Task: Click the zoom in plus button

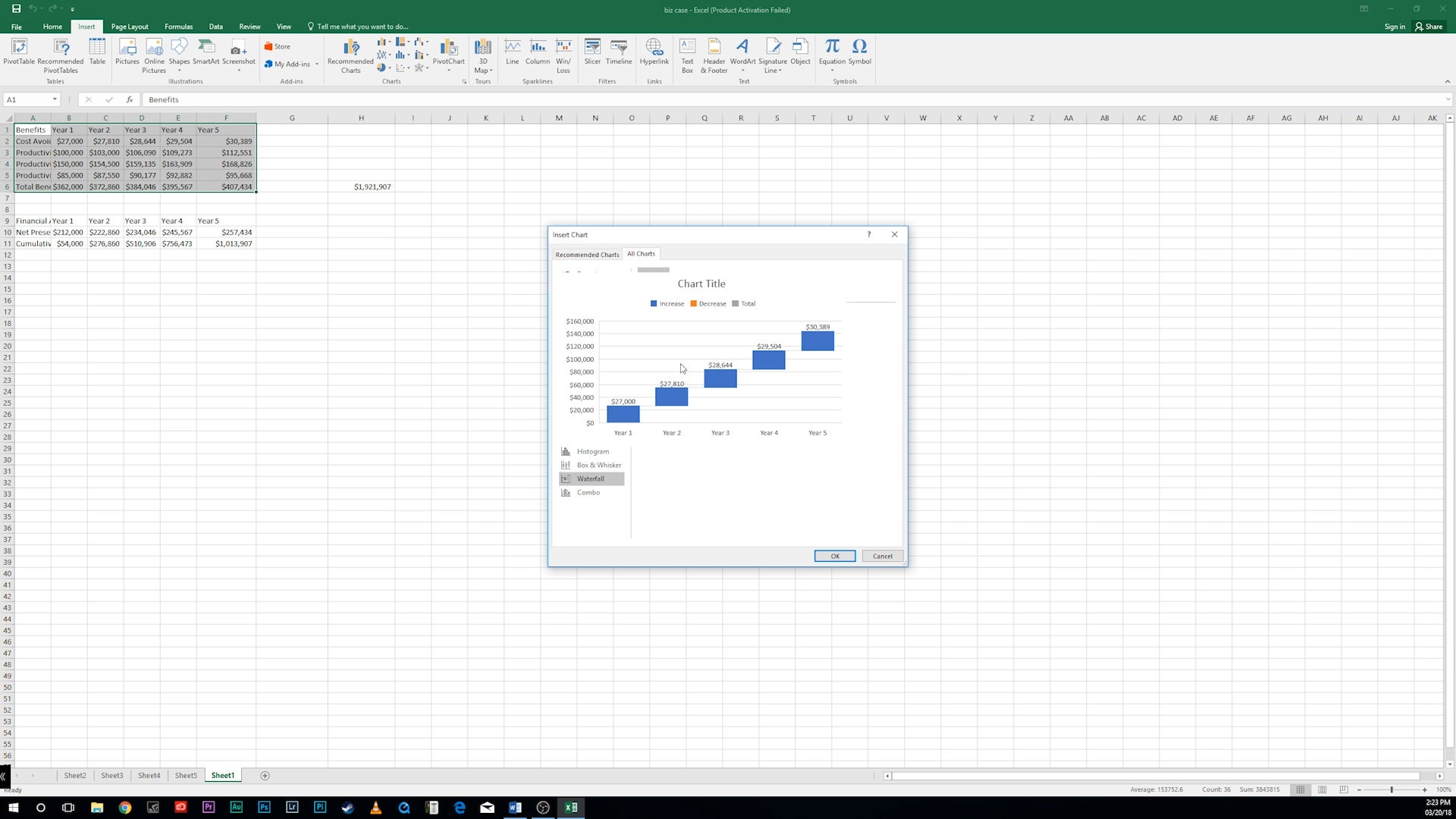Action: 1424,789
